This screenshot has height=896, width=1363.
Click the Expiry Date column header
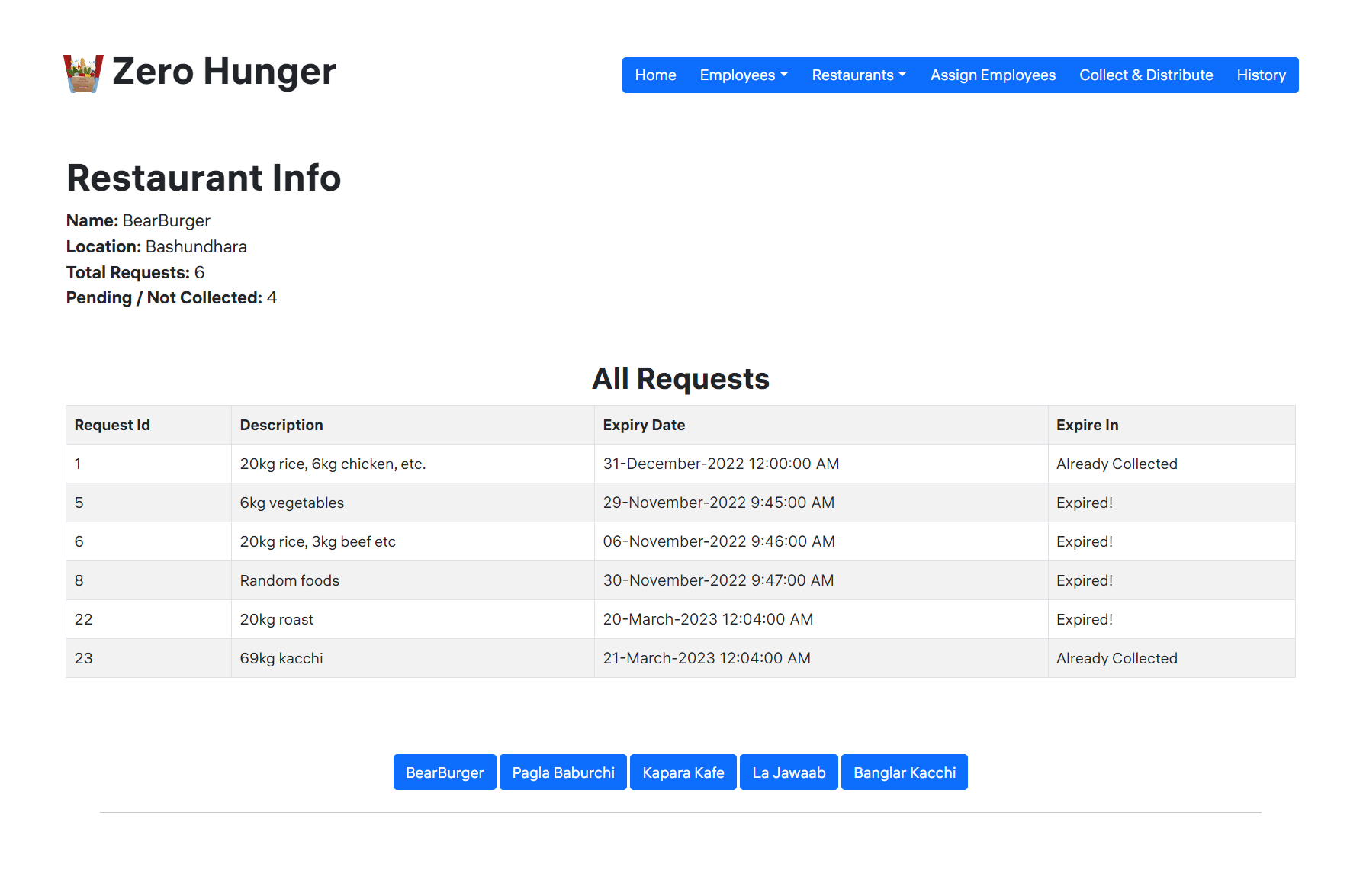(x=644, y=425)
